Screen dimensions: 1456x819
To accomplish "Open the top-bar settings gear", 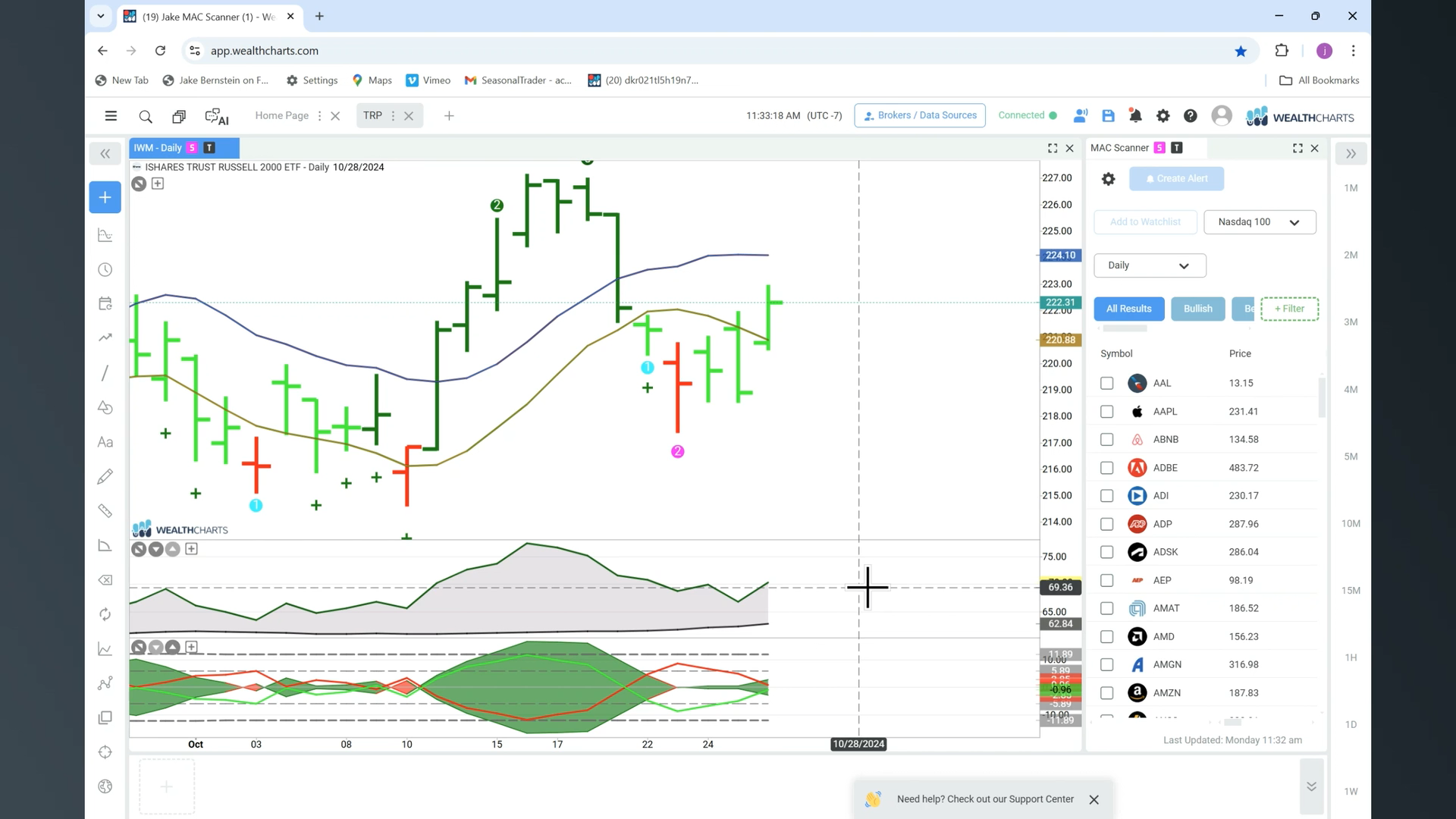I will point(1163,116).
